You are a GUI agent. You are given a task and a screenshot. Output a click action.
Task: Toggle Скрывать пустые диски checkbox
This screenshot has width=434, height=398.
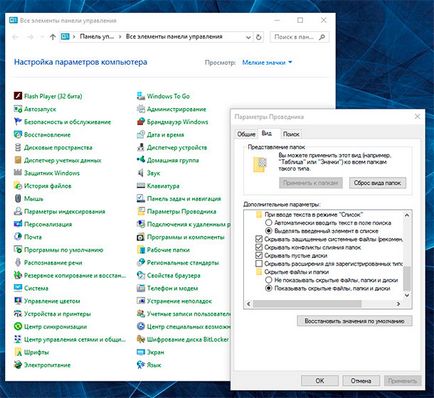tap(259, 256)
